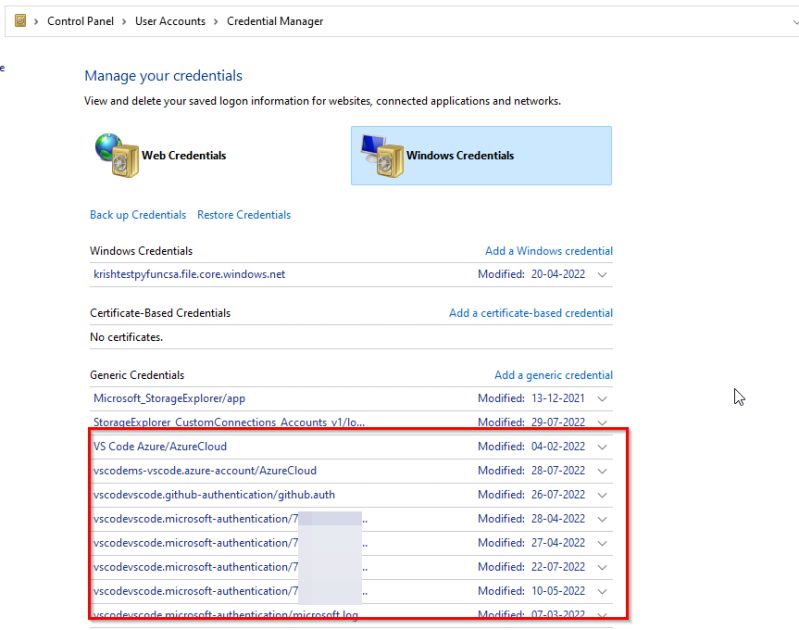Expand chevron for credential modified 27-04-2022
The image size is (799, 630).
coord(602,543)
